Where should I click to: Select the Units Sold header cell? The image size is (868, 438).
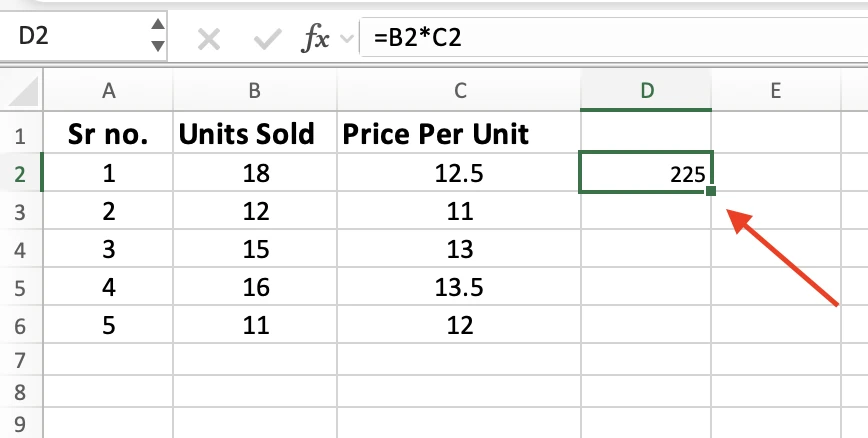[x=255, y=134]
